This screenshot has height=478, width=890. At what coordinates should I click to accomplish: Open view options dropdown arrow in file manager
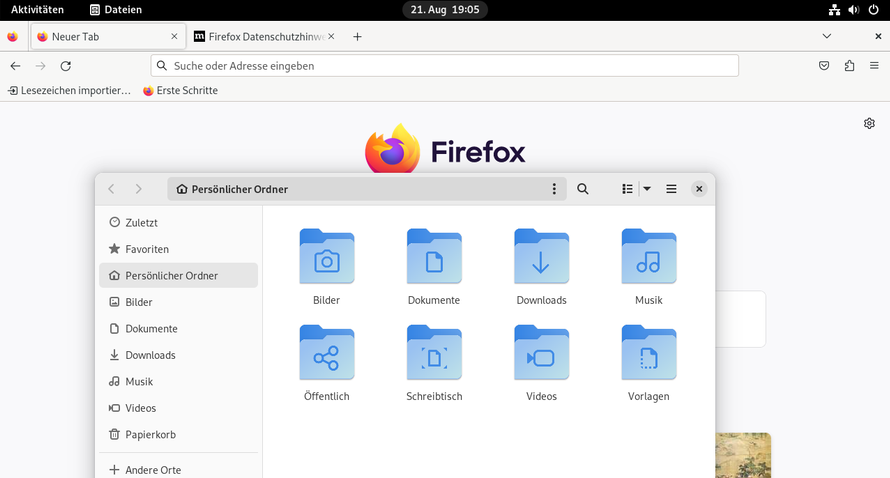646,189
